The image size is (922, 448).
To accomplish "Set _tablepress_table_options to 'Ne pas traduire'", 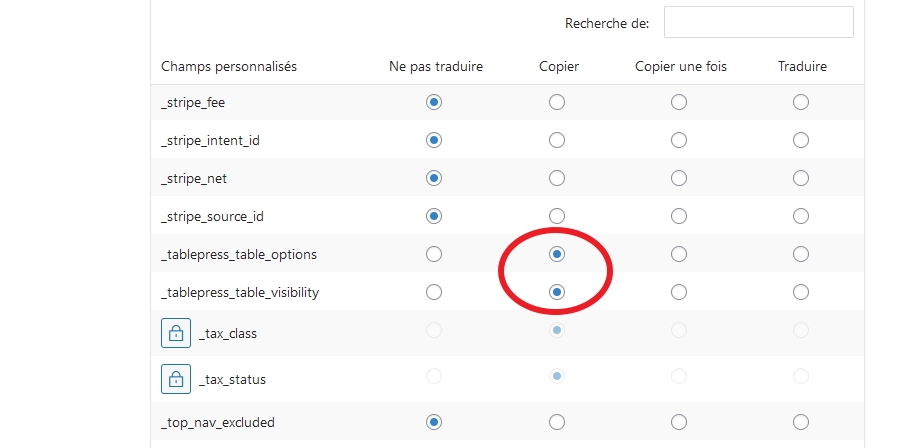I will pos(434,254).
